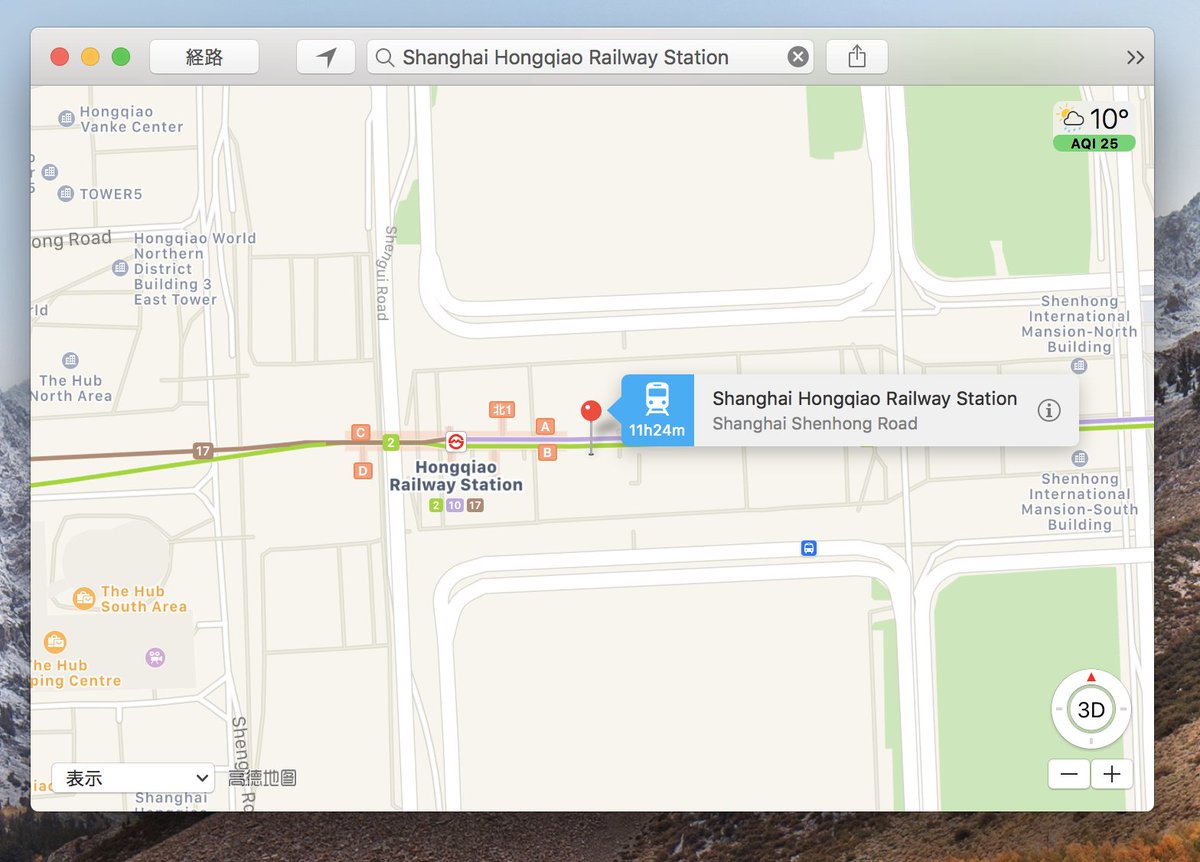Click the compass north arrow
The width and height of the screenshot is (1200, 862).
click(1091, 677)
